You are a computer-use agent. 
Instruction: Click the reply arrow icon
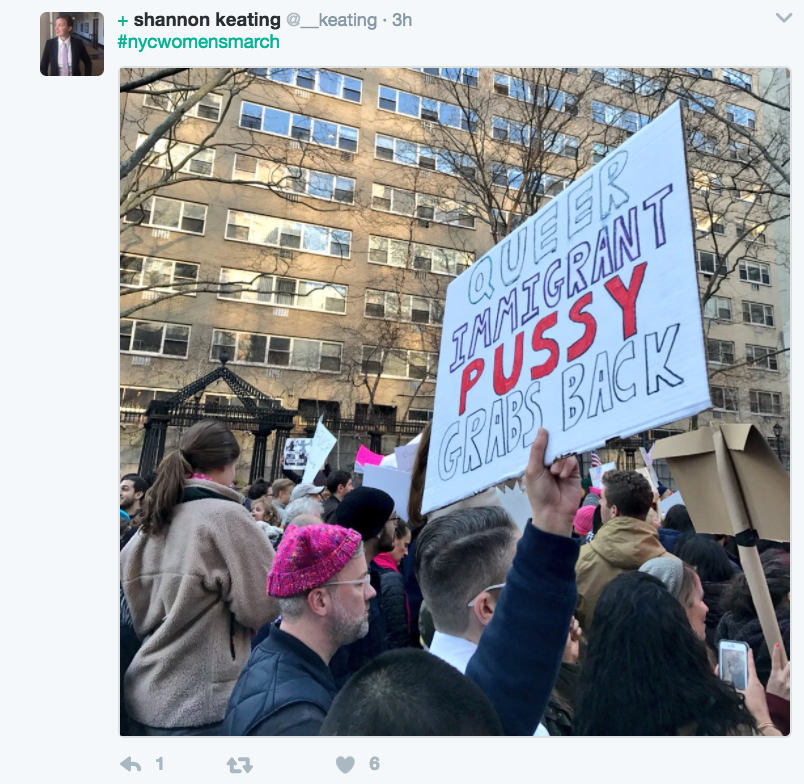click(131, 765)
